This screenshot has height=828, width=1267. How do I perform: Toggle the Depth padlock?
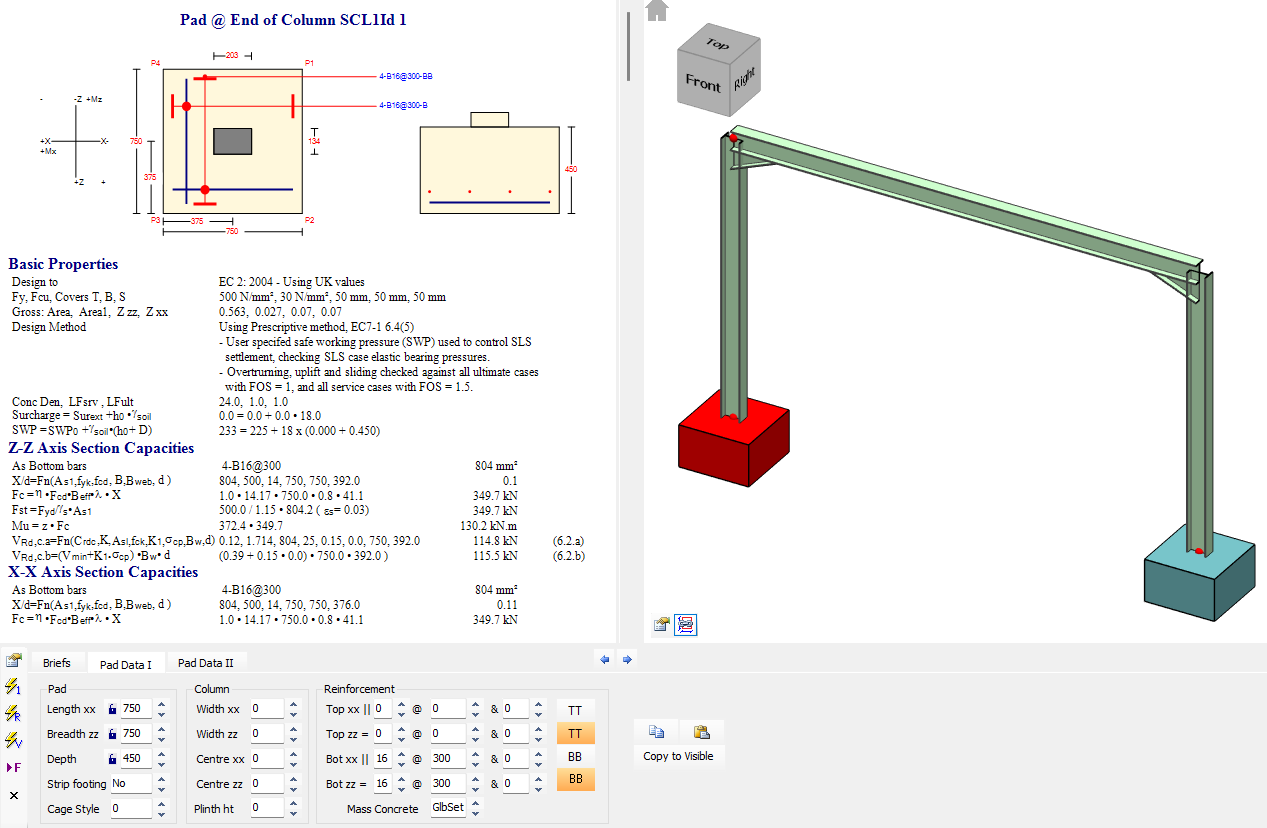(112, 759)
